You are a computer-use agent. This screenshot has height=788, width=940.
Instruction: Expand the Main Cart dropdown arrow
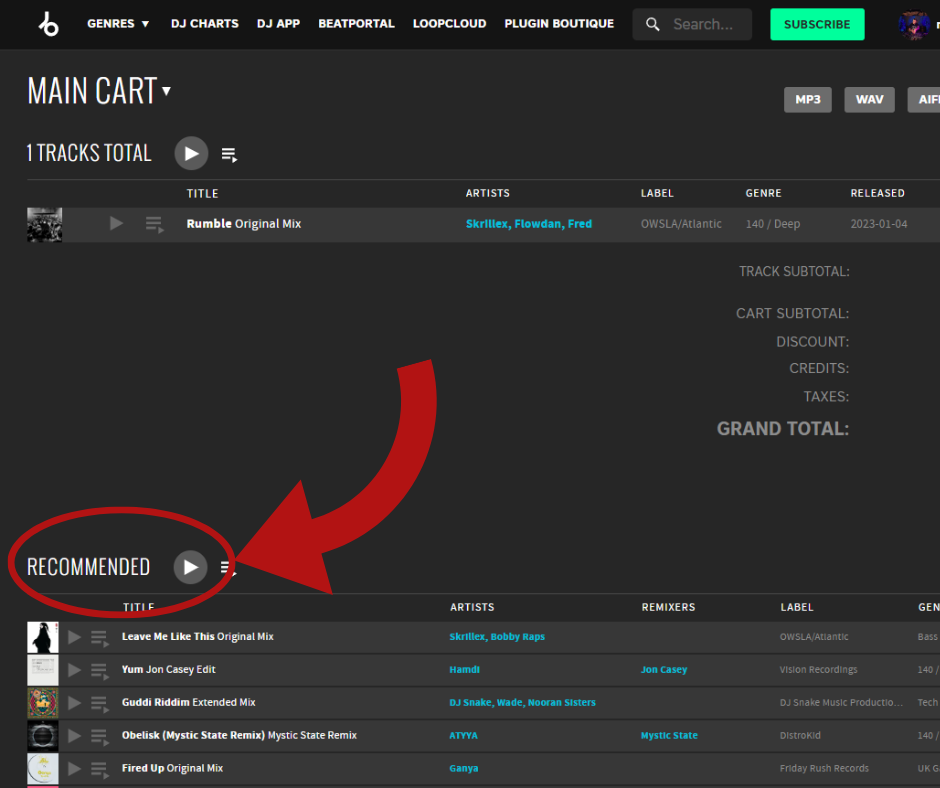pyautogui.click(x=167, y=91)
